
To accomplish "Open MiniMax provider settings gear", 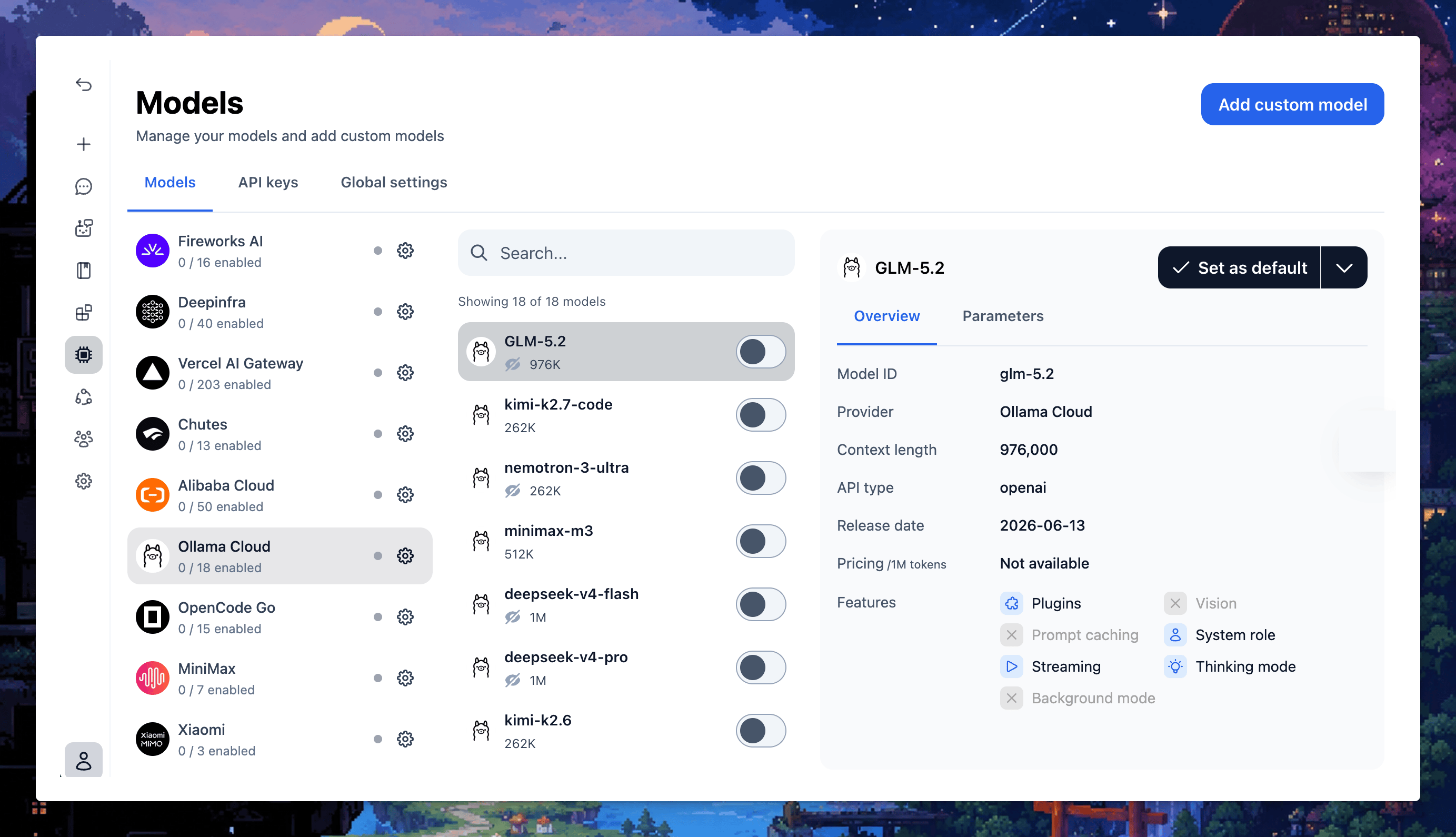I will (405, 679).
